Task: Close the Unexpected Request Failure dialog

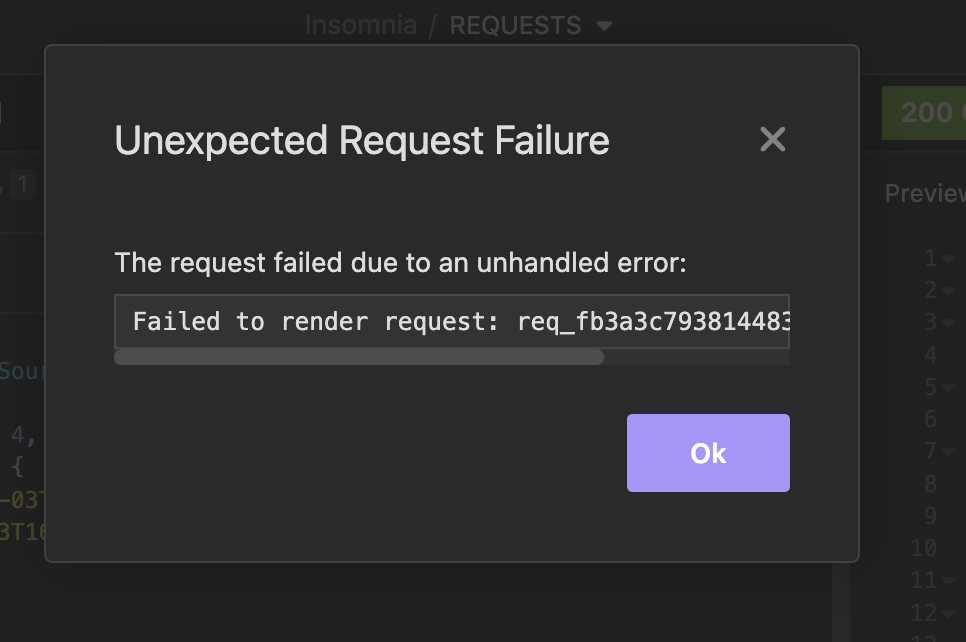Action: tap(772, 140)
